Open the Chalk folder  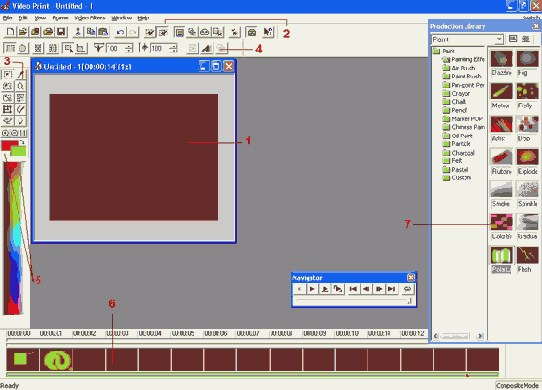(x=455, y=102)
